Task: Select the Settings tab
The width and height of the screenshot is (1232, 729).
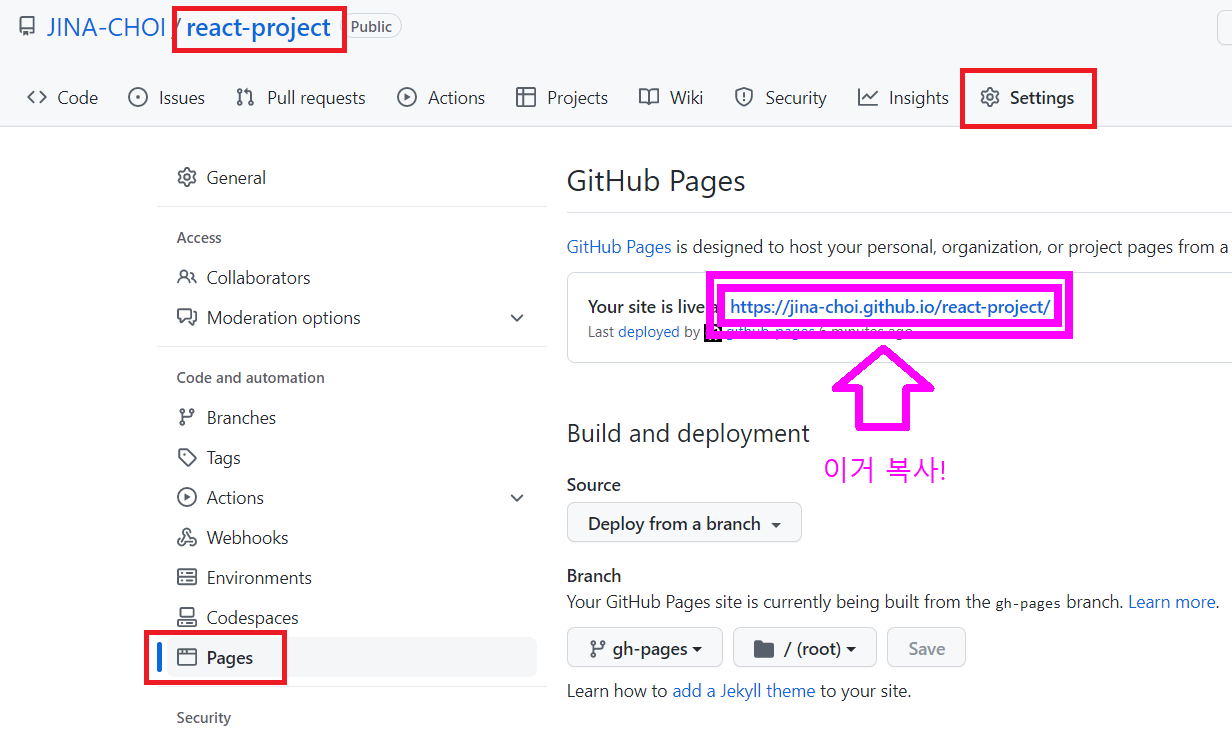Action: click(x=1027, y=97)
